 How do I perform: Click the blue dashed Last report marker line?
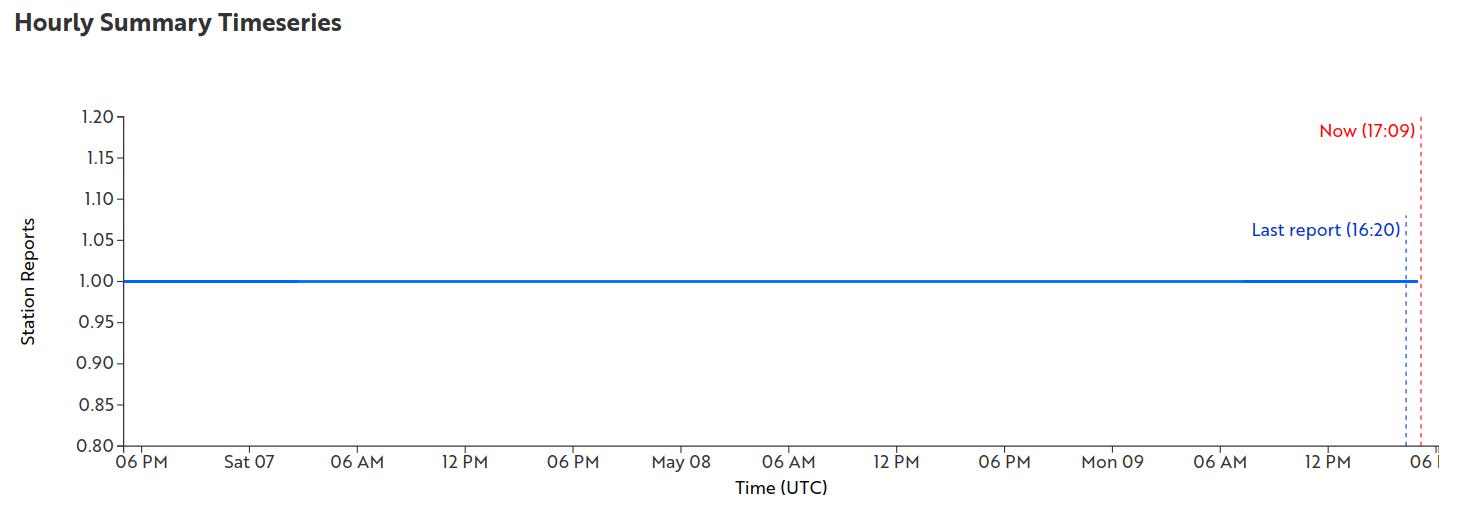(1406, 380)
